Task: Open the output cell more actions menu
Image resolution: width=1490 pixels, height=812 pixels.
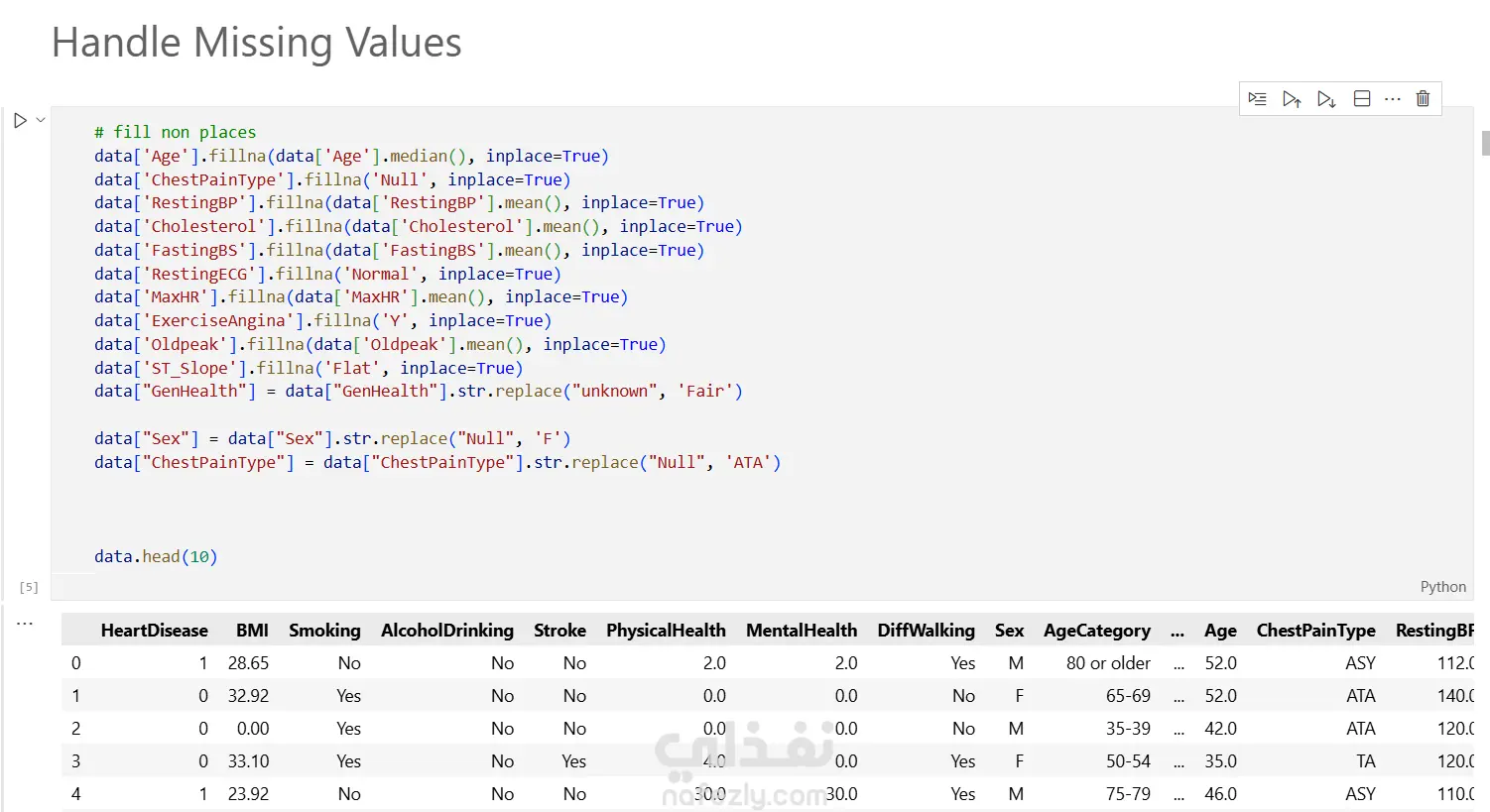Action: (x=25, y=624)
